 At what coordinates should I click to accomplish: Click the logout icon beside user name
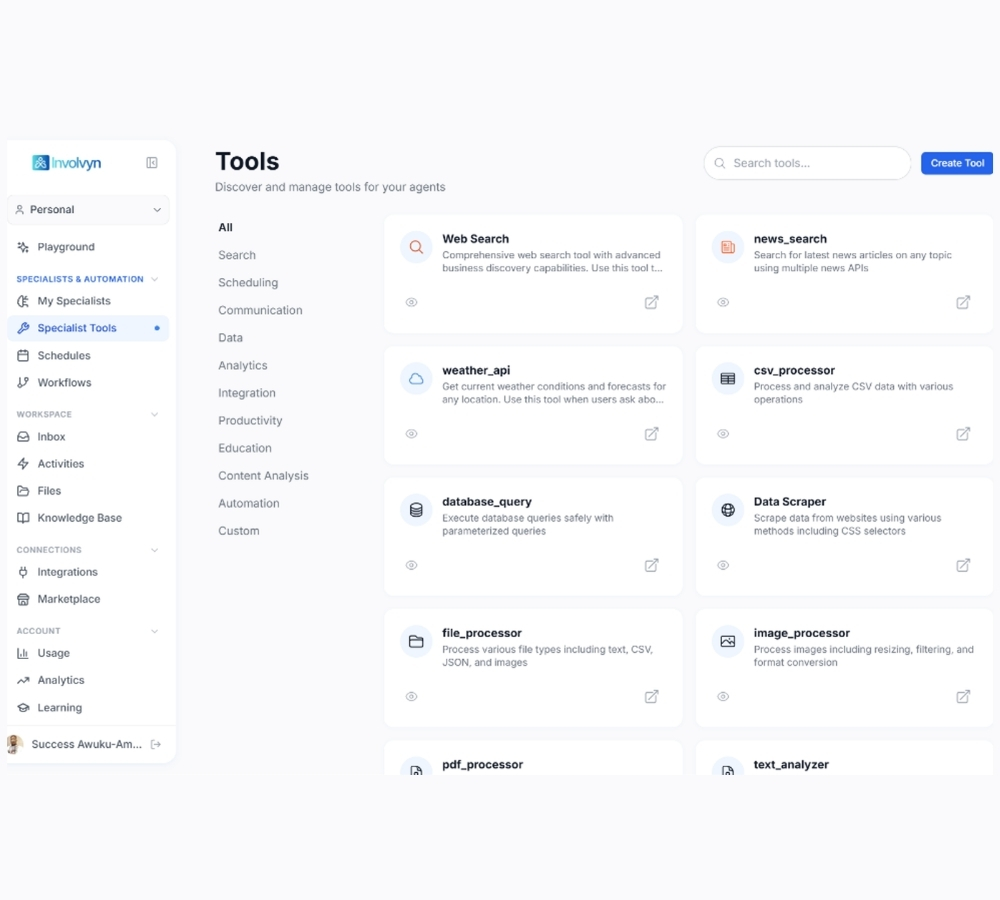[x=156, y=744]
